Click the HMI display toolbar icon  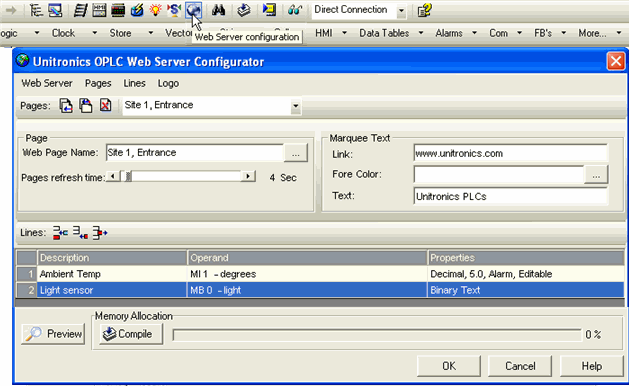[99, 10]
